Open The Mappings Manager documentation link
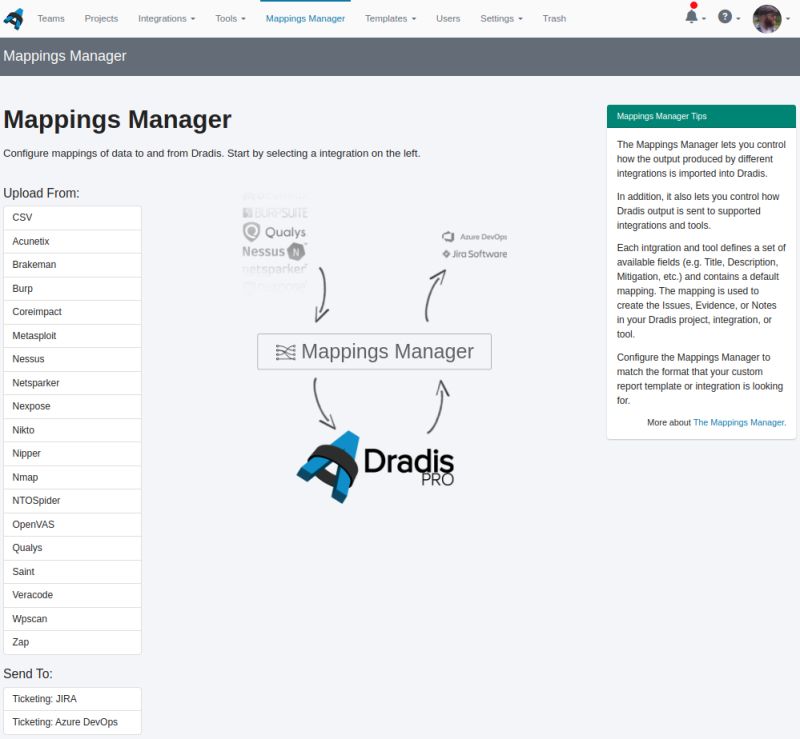800x739 pixels. (x=739, y=422)
